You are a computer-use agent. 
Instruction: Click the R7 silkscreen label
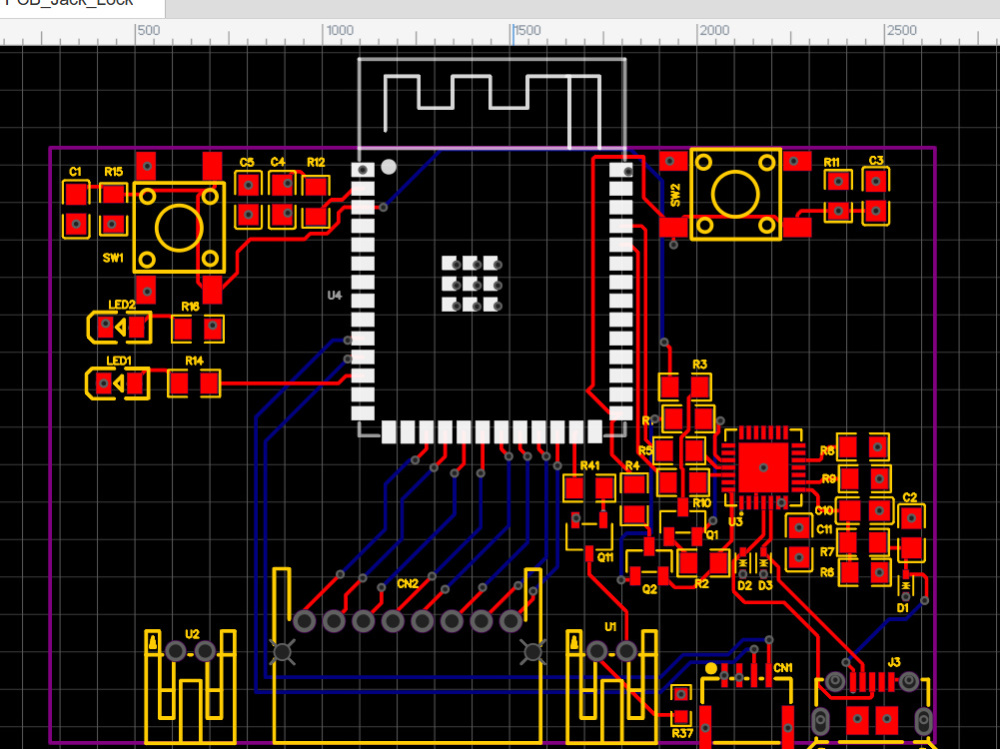click(x=827, y=552)
